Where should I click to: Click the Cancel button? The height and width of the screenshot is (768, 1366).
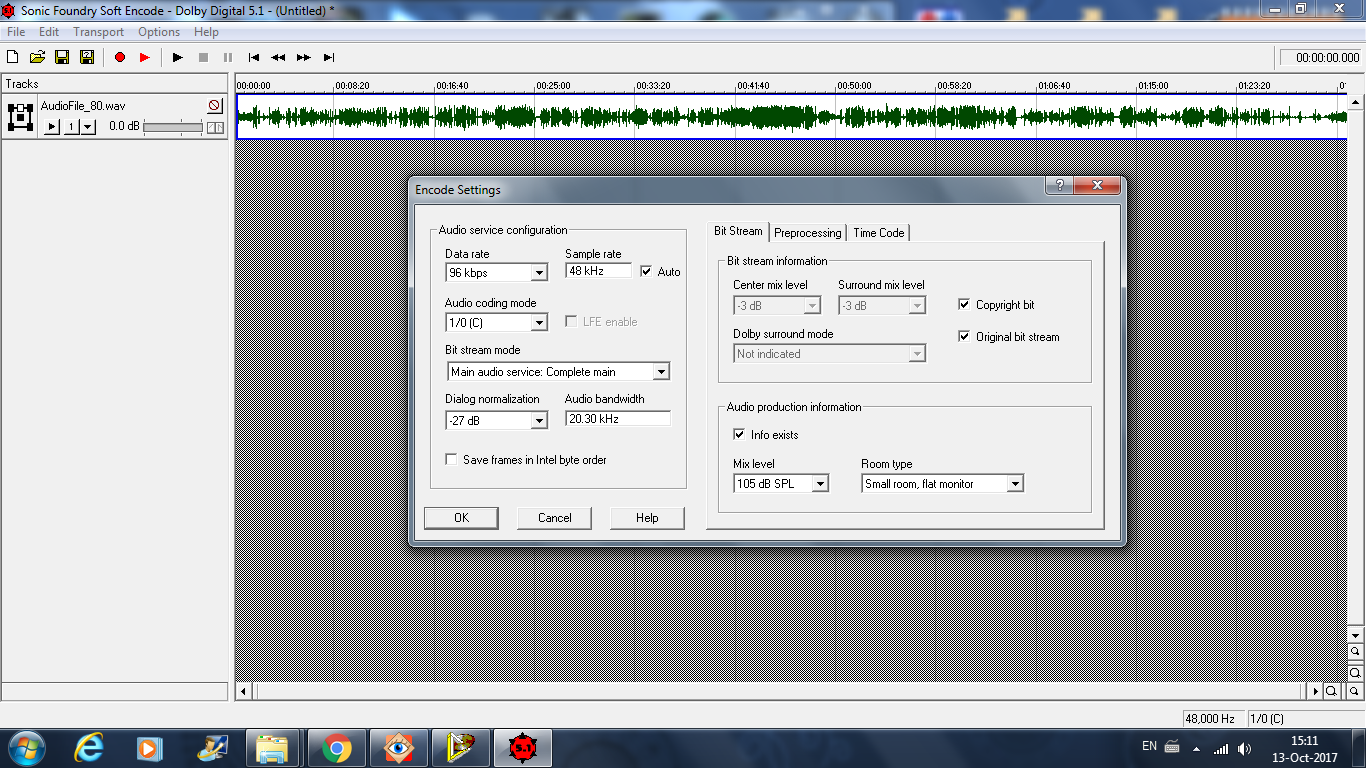tap(555, 518)
